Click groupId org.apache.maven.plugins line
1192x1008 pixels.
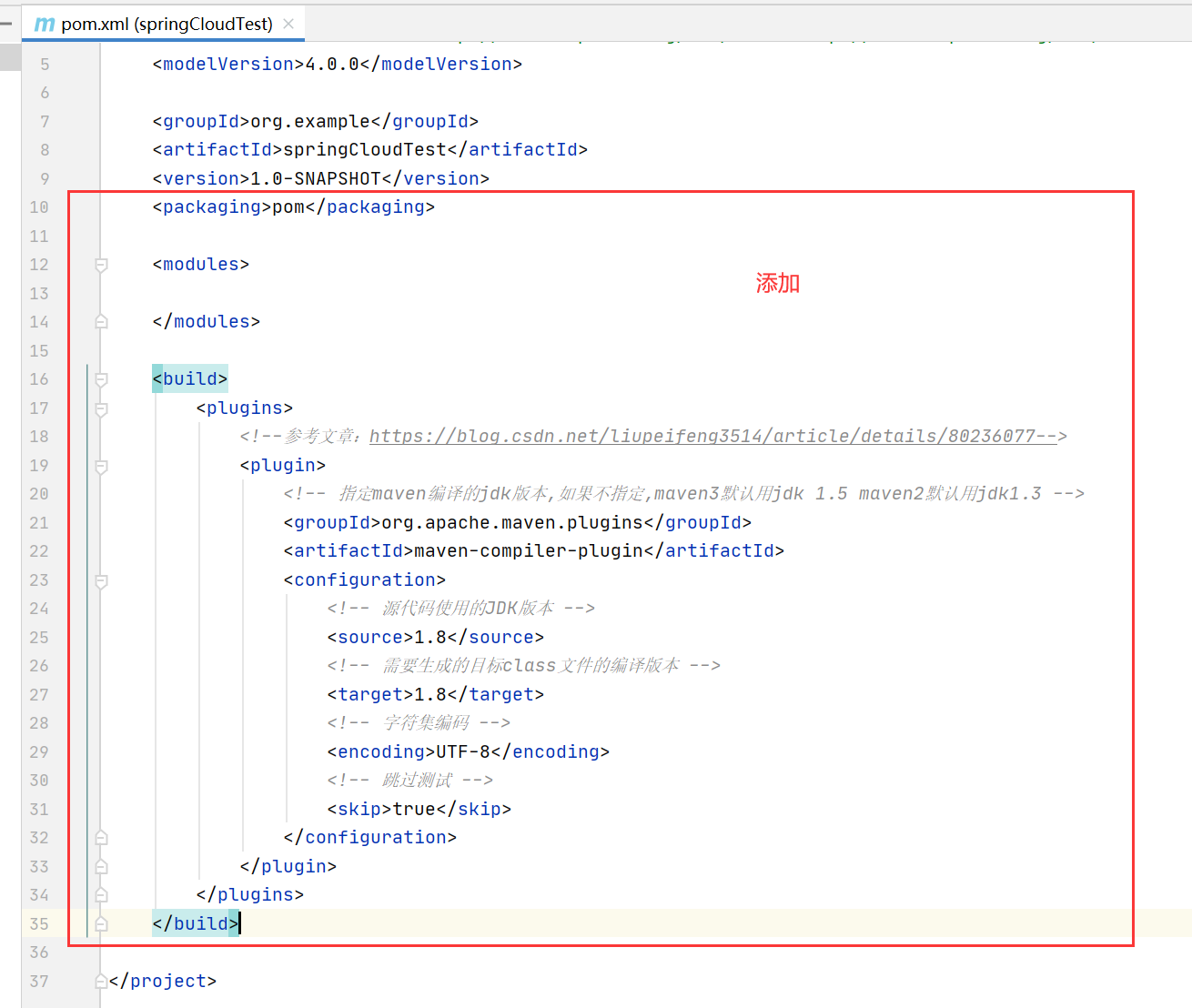coord(518,523)
